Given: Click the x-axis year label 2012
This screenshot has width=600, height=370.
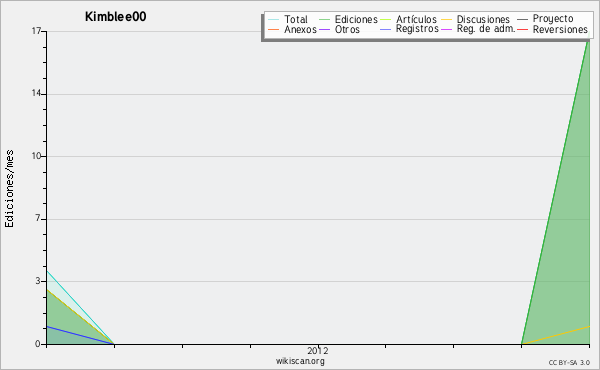Looking at the screenshot, I should tap(318, 351).
